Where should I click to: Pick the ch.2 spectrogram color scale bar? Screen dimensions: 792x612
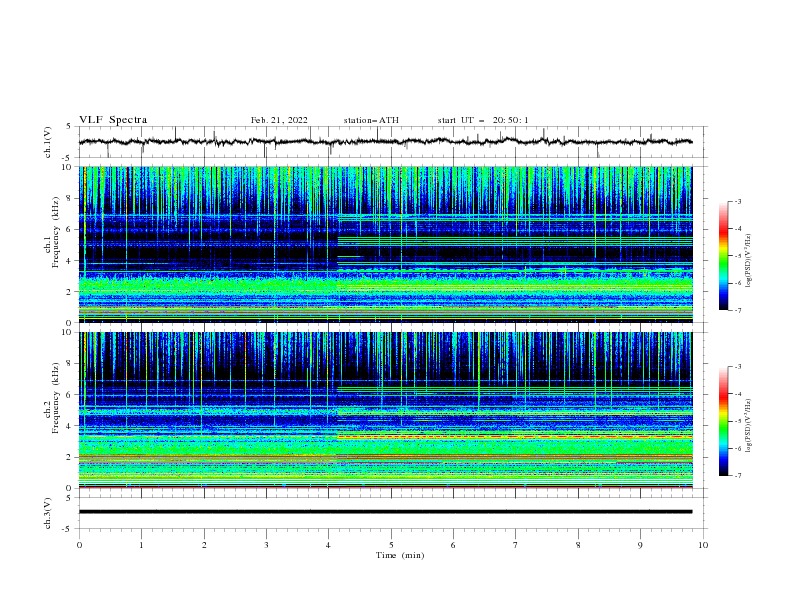723,421
